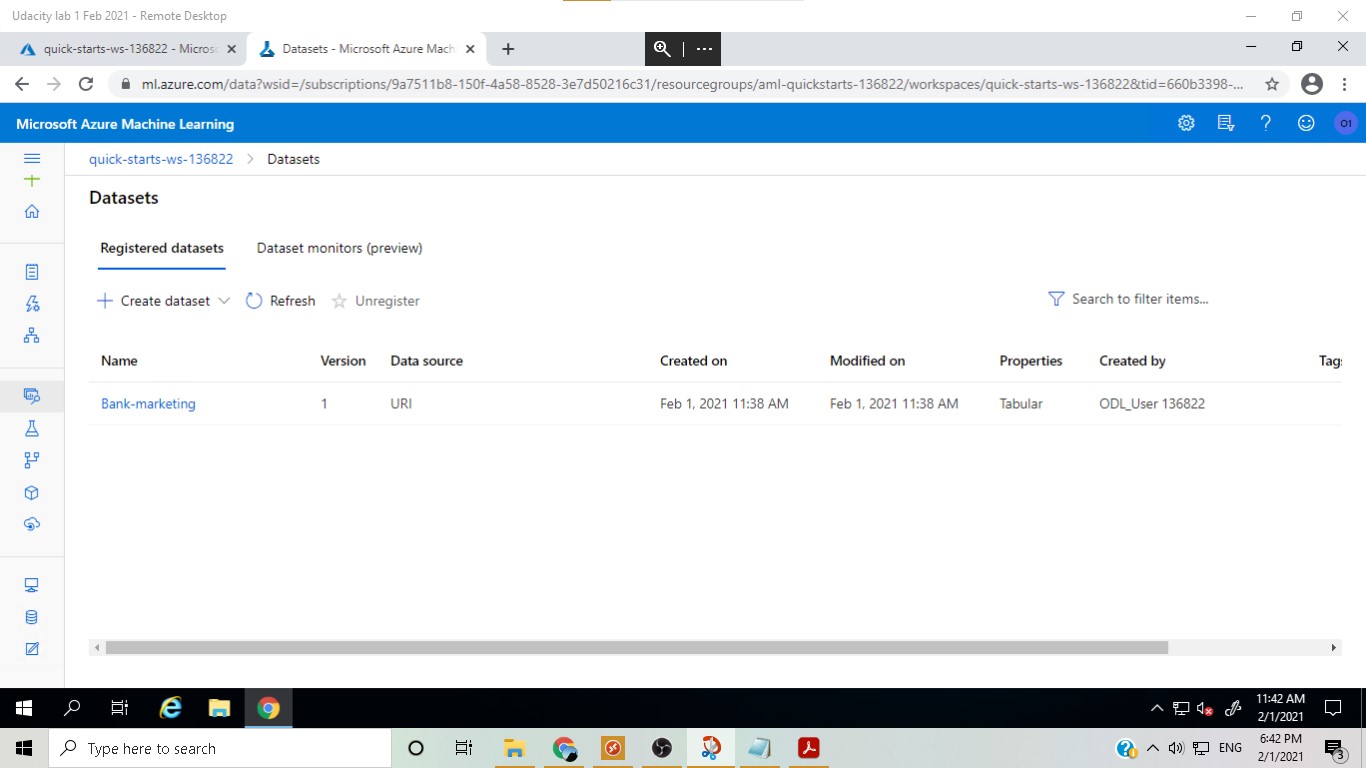1366x768 pixels.
Task: Sort by the Name column header
Action: click(119, 361)
